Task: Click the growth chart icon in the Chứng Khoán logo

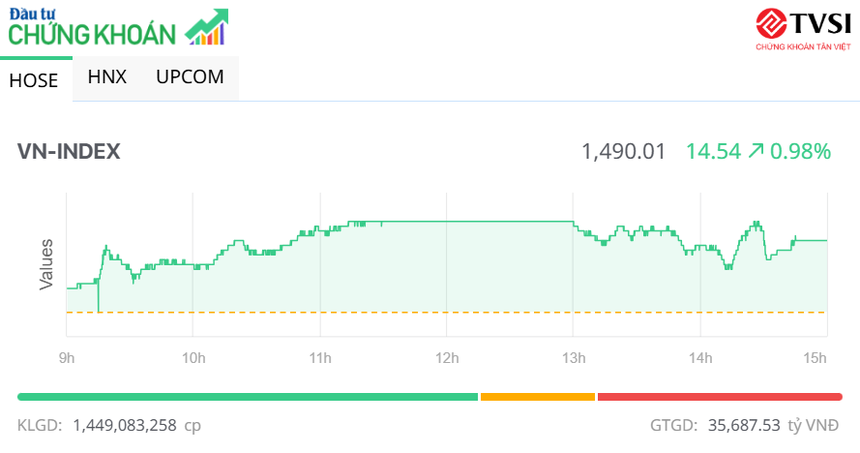Action: point(207,27)
